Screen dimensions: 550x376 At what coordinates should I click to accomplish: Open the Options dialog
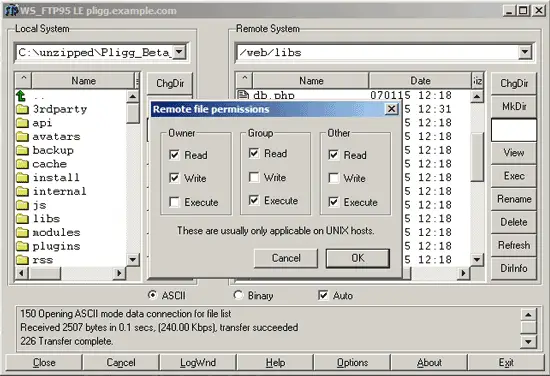[x=352, y=362]
